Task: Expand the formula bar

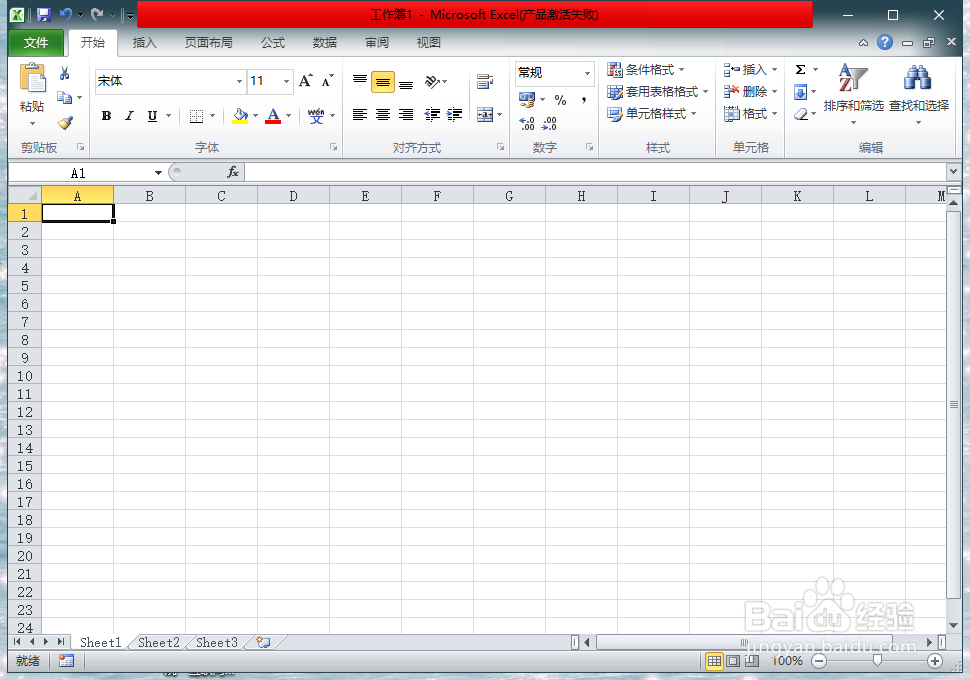Action: (953, 171)
